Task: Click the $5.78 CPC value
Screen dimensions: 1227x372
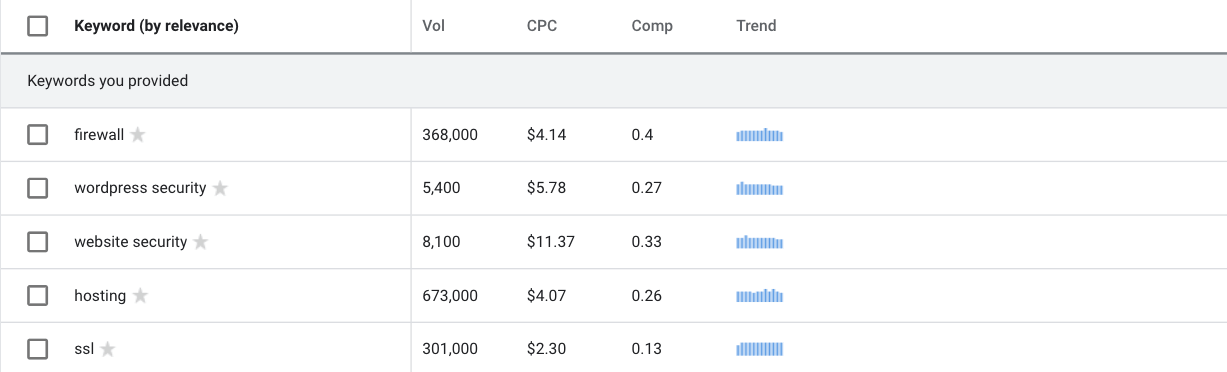Action: 547,188
